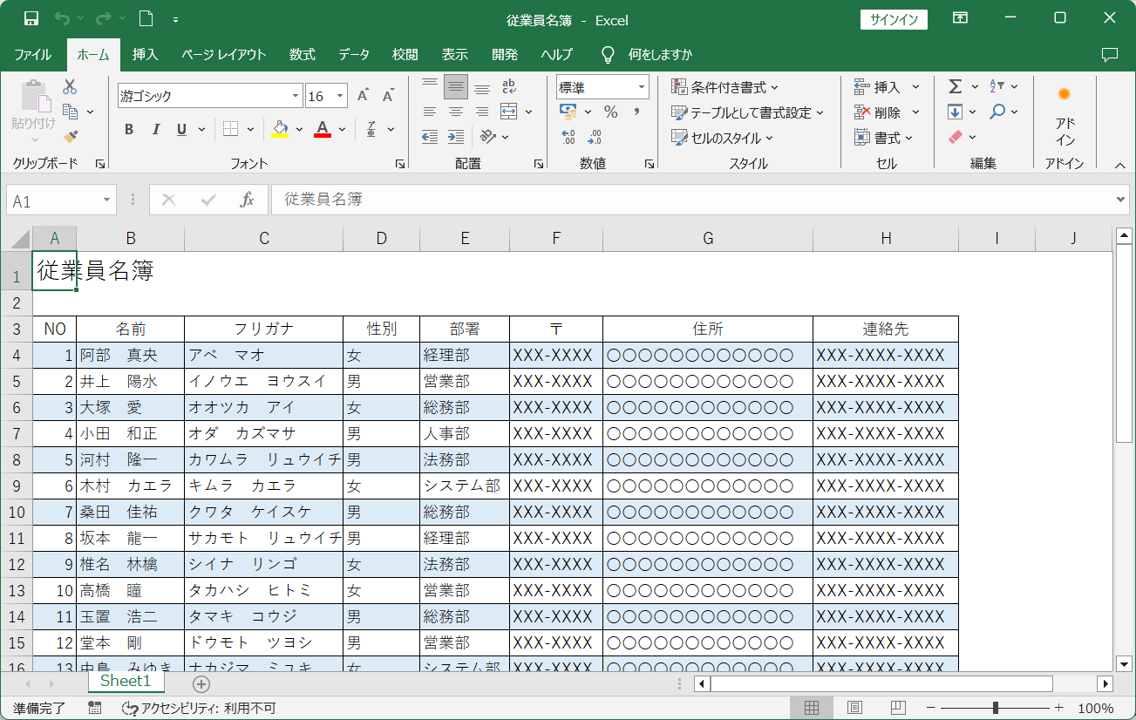Toggle Italic formatting
This screenshot has width=1136, height=720.
pyautogui.click(x=155, y=130)
